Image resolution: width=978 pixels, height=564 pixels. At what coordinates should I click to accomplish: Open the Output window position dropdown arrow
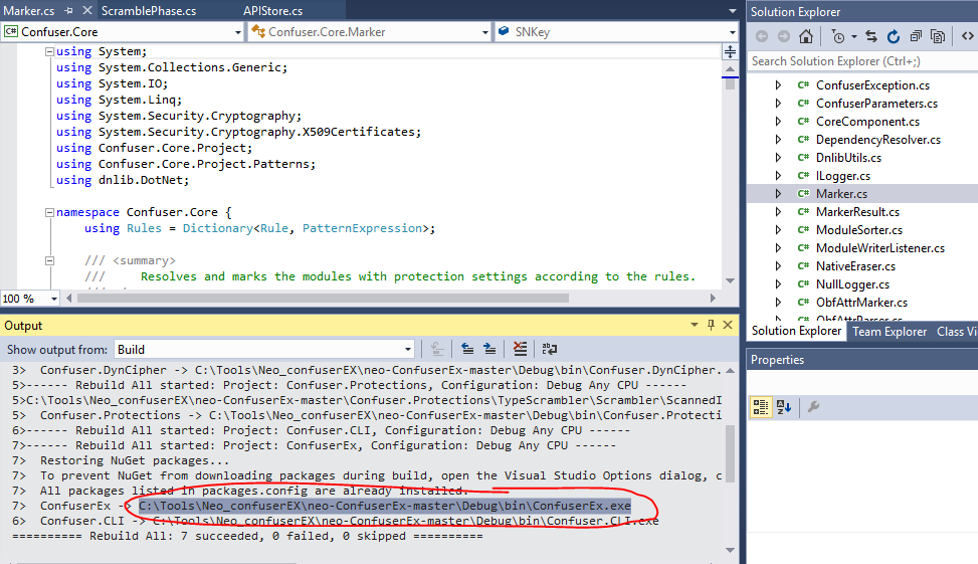point(694,324)
